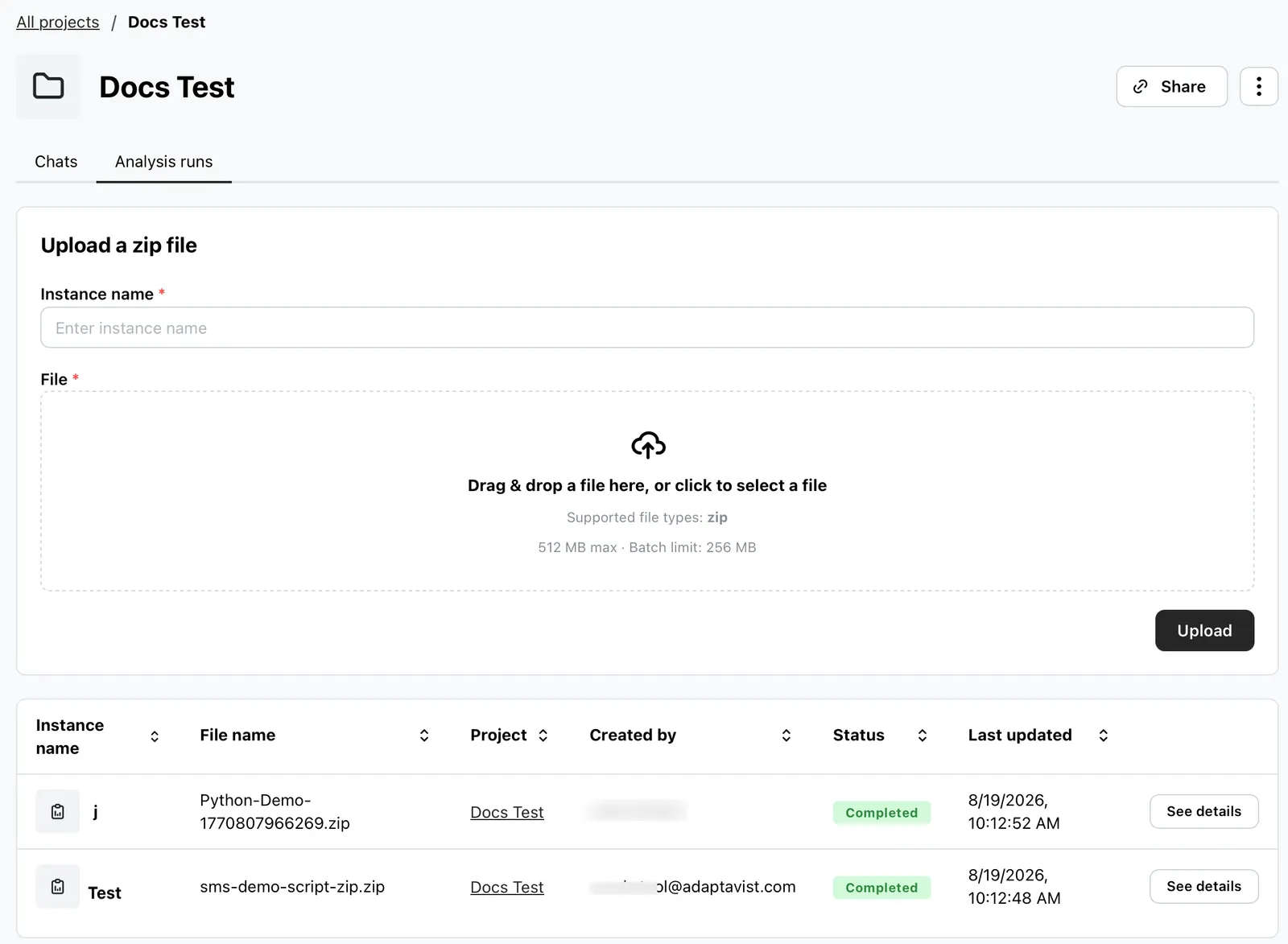Share the Docs Test project
This screenshot has width=1288, height=944.
pyautogui.click(x=1171, y=86)
